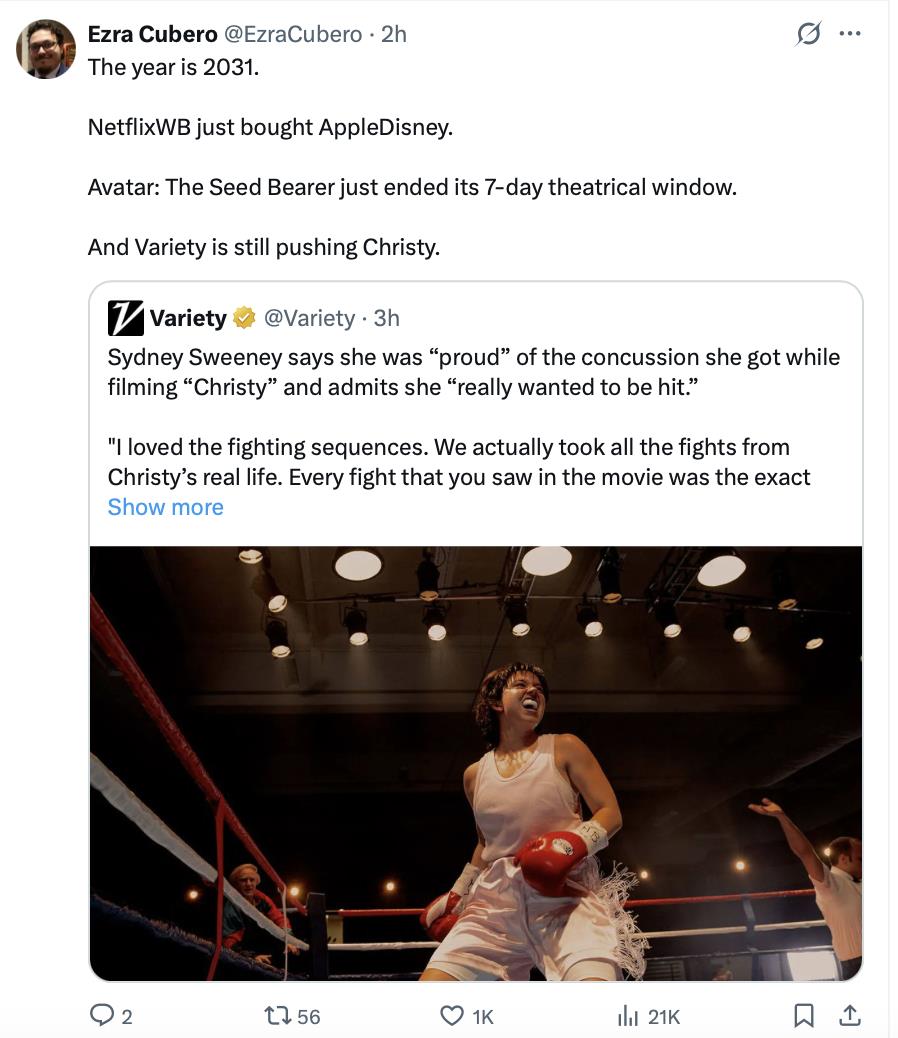
Task: Open the boxing ring photo
Action: coord(475,763)
